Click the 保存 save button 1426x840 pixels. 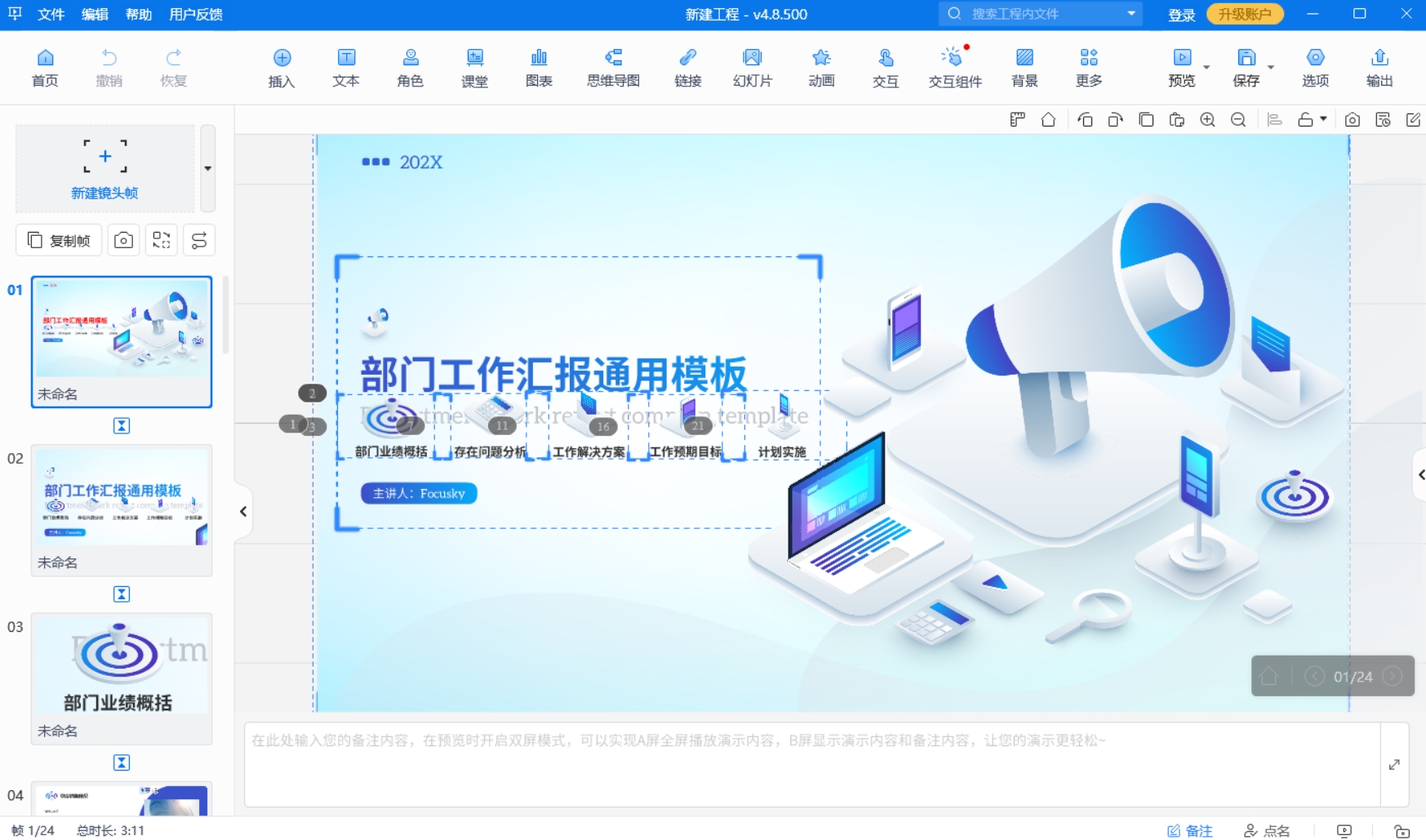coord(1246,67)
